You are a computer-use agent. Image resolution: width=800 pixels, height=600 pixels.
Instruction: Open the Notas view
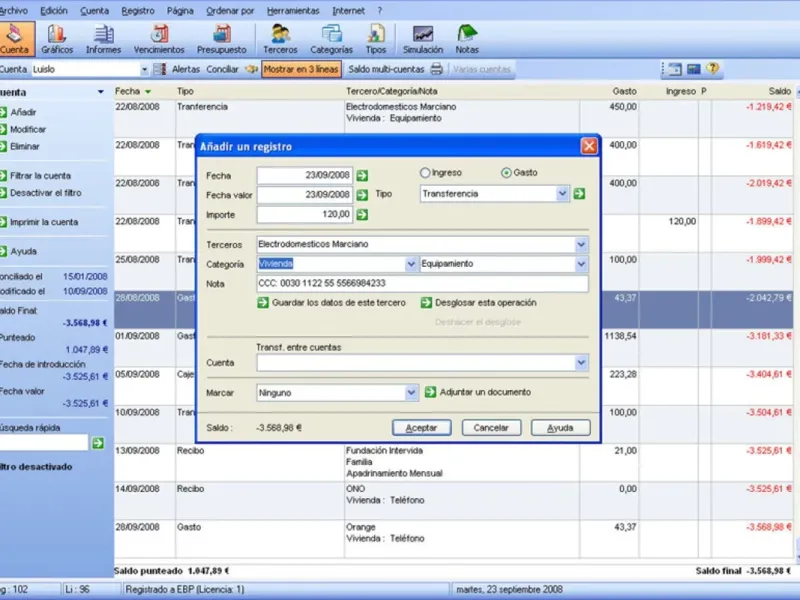tap(467, 39)
